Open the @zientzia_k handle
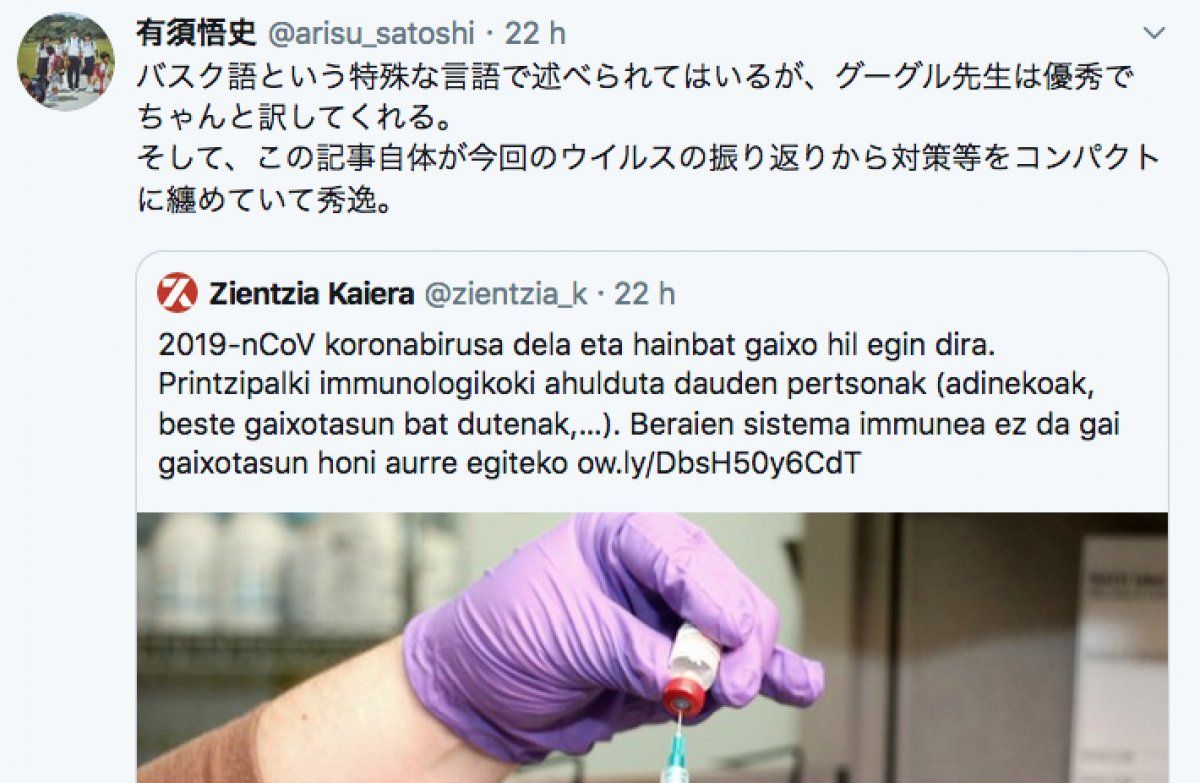 [x=507, y=294]
